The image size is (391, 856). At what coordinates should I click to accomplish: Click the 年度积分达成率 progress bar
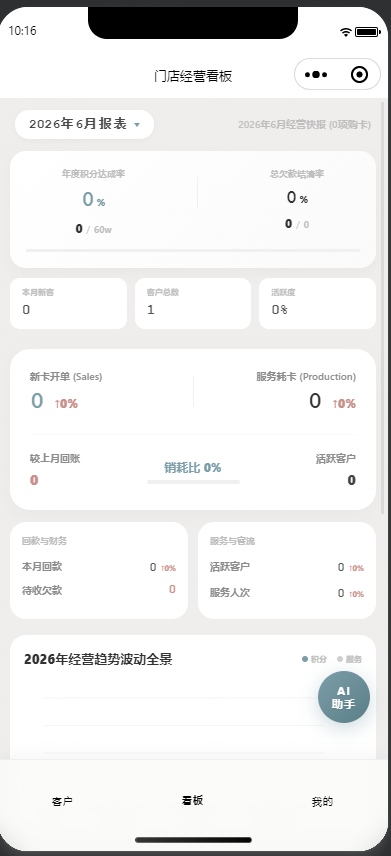(193, 251)
